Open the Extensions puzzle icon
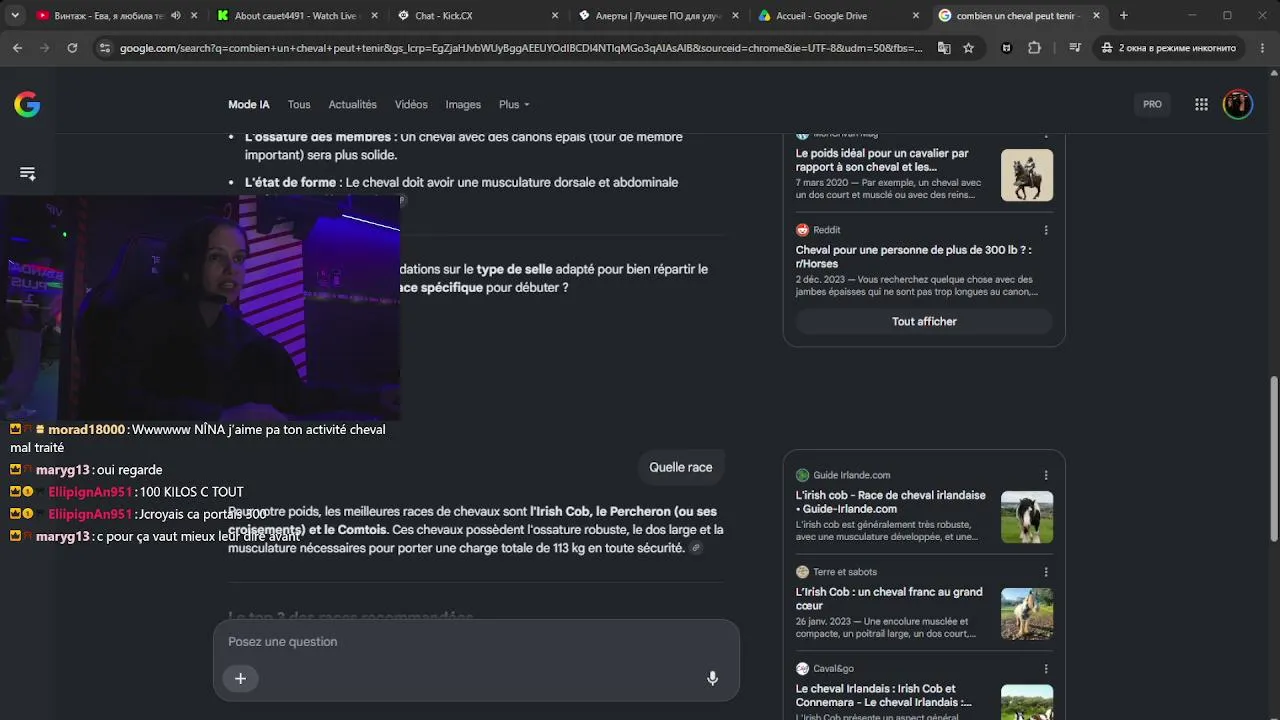This screenshot has height=720, width=1280. click(1034, 48)
